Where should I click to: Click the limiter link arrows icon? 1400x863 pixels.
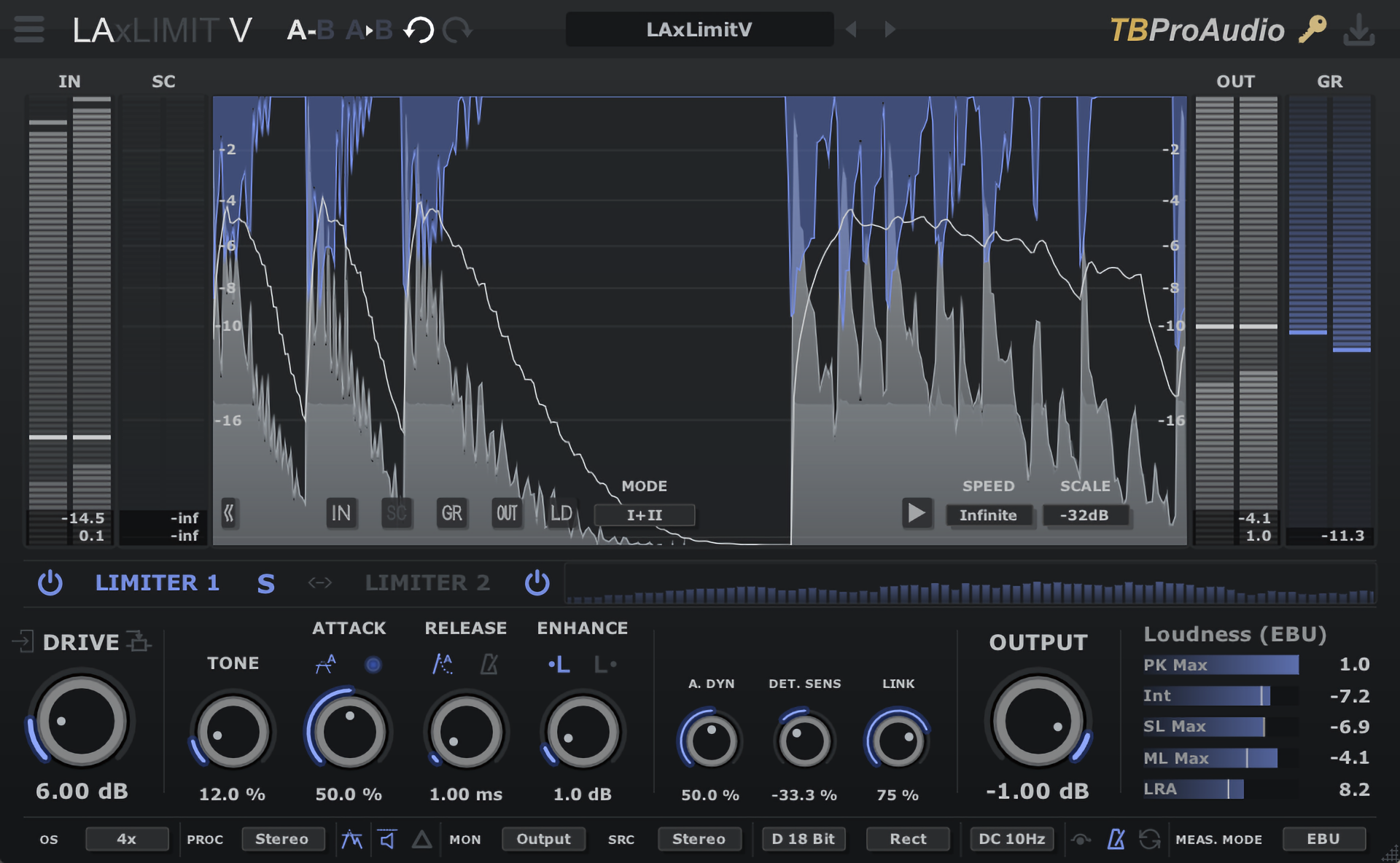tap(319, 582)
